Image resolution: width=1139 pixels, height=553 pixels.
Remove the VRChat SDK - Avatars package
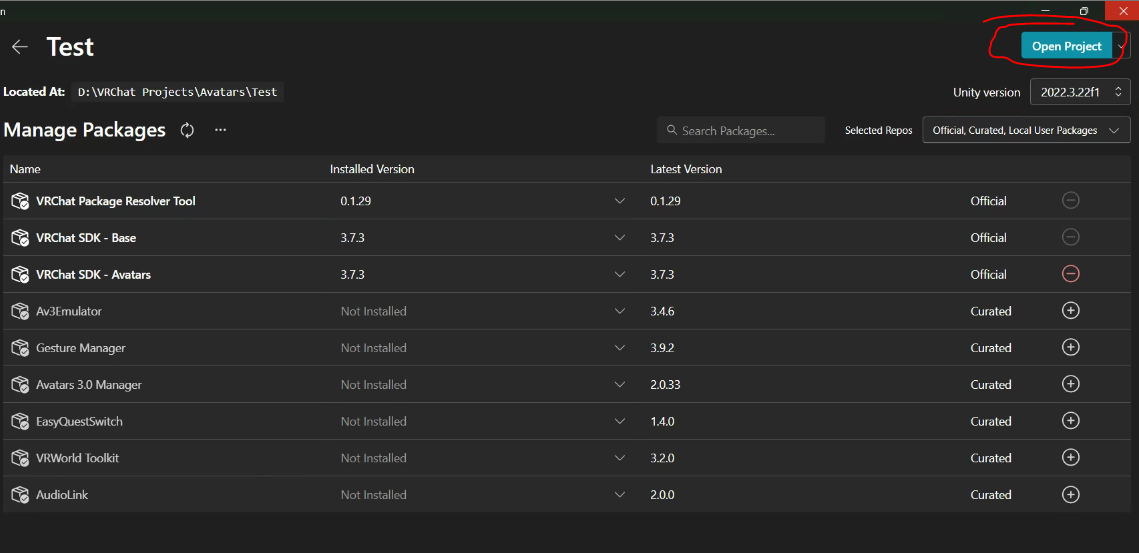pos(1070,273)
